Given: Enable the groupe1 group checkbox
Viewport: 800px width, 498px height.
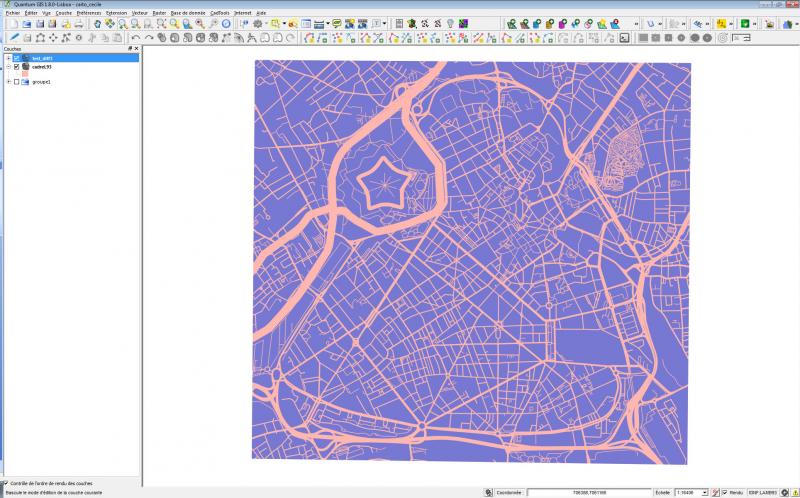Looking at the screenshot, I should pyautogui.click(x=16, y=82).
